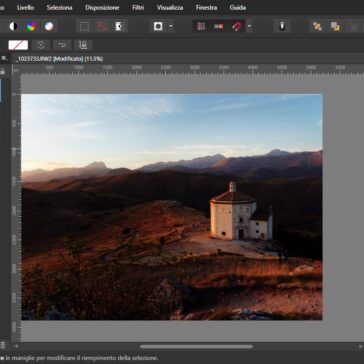Click the first yellow arrange layers icon
364x364 pixels.
[317, 26]
